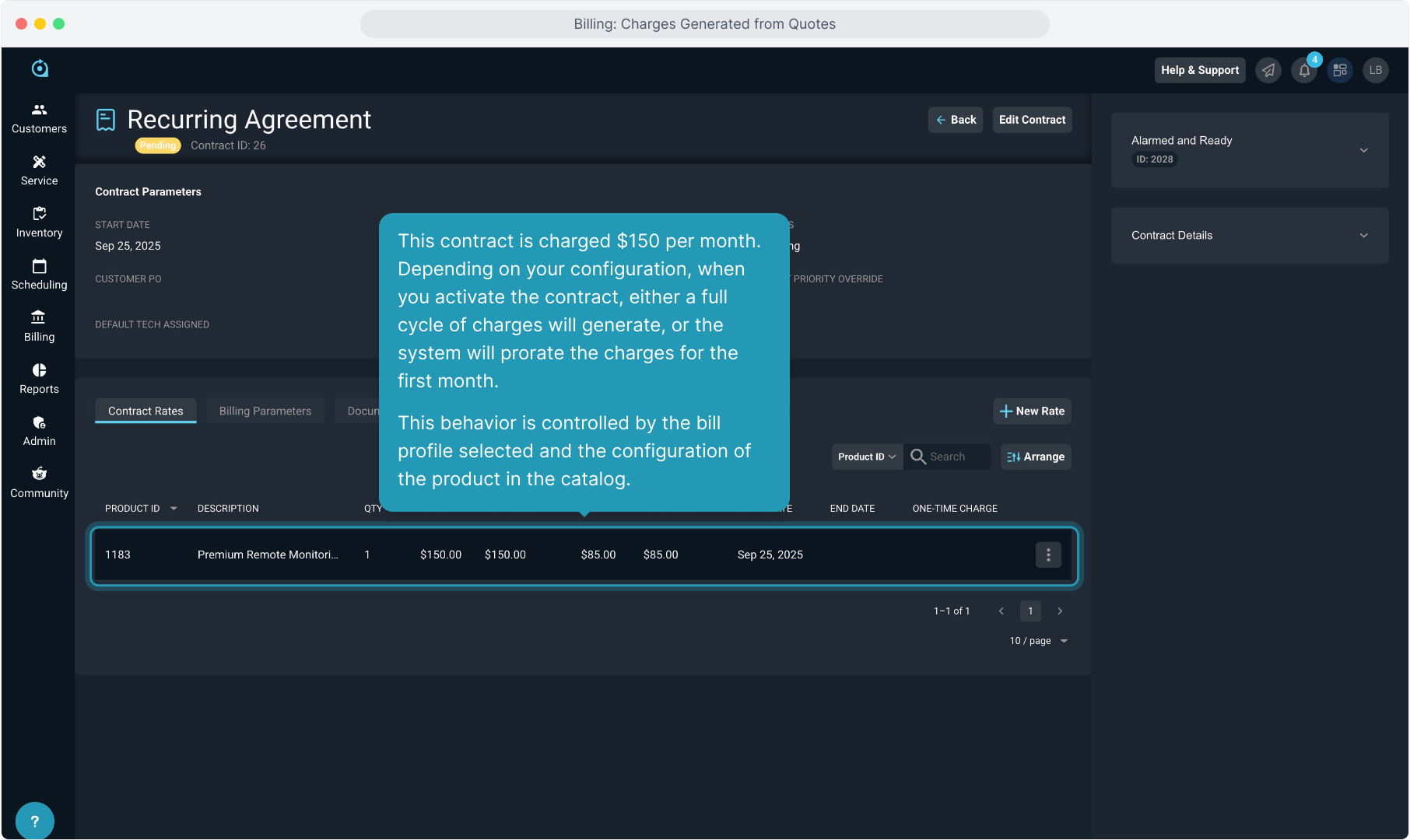Add a rate with New Rate button

(x=1032, y=411)
